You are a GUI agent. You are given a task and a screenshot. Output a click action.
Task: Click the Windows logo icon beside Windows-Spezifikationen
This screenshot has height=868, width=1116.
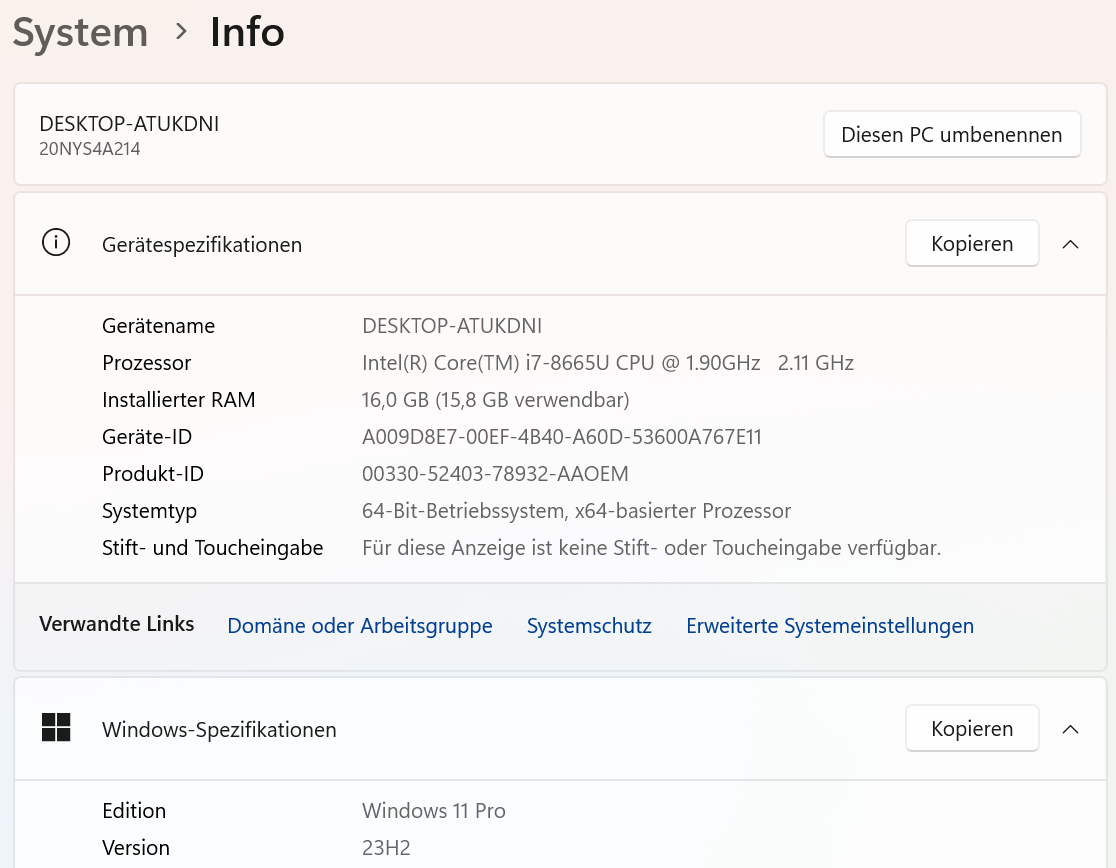click(56, 728)
